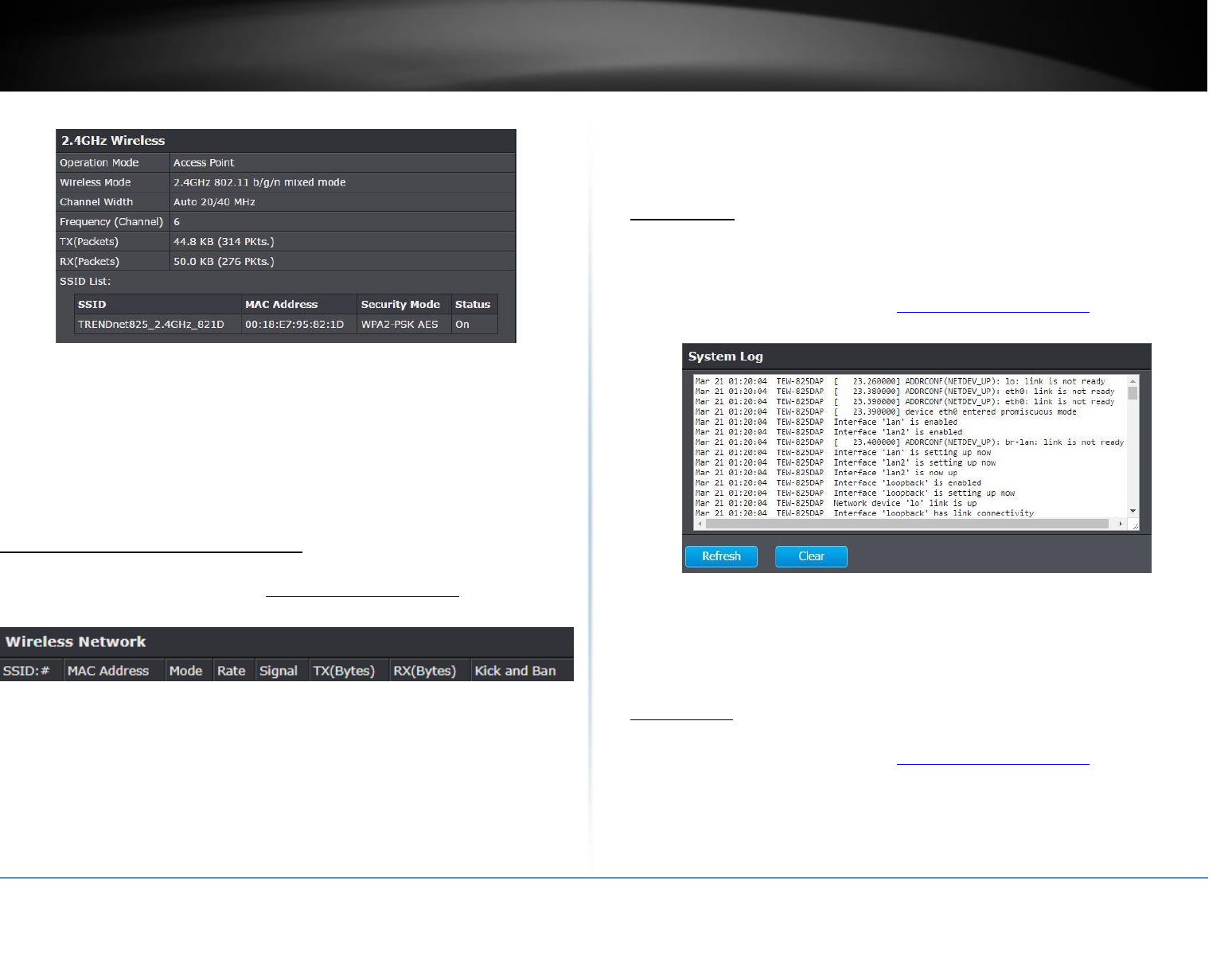Click the "Frequency (Channel)" label
Viewport: 1232px width, 955px height.
pos(111,222)
